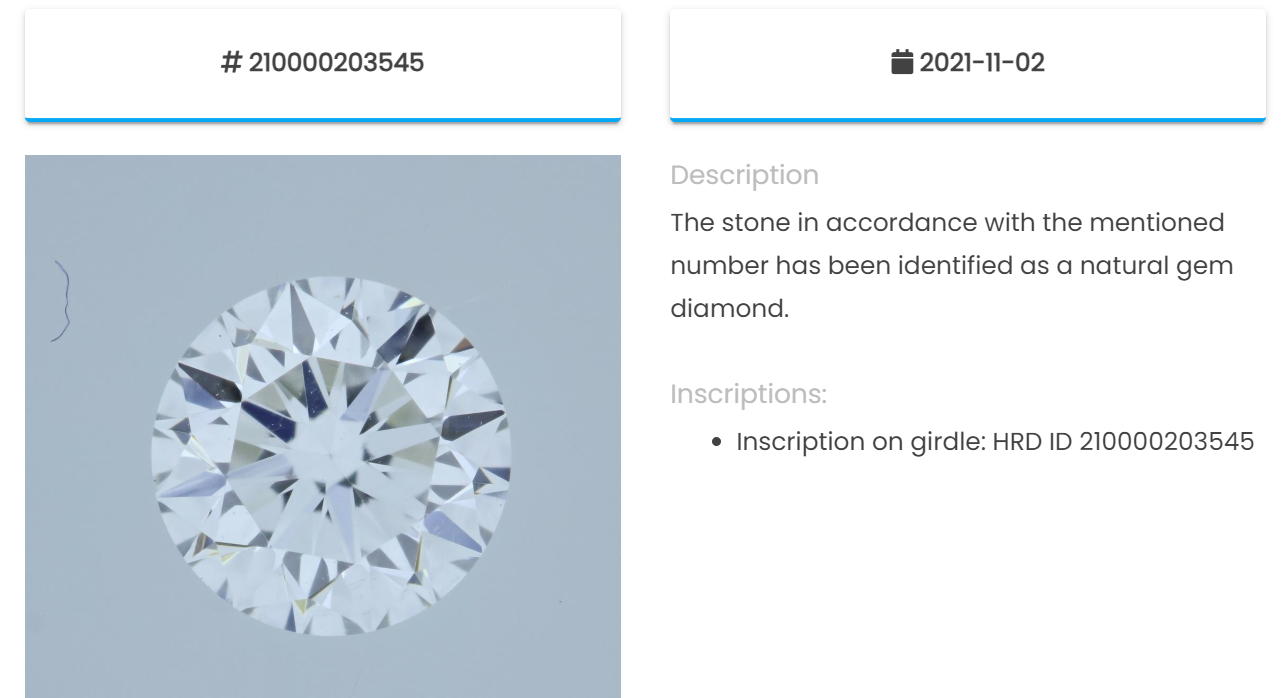This screenshot has width=1284, height=698.
Task: Click the gray photo background beneath the diamond
Action: pyautogui.click(x=323, y=668)
